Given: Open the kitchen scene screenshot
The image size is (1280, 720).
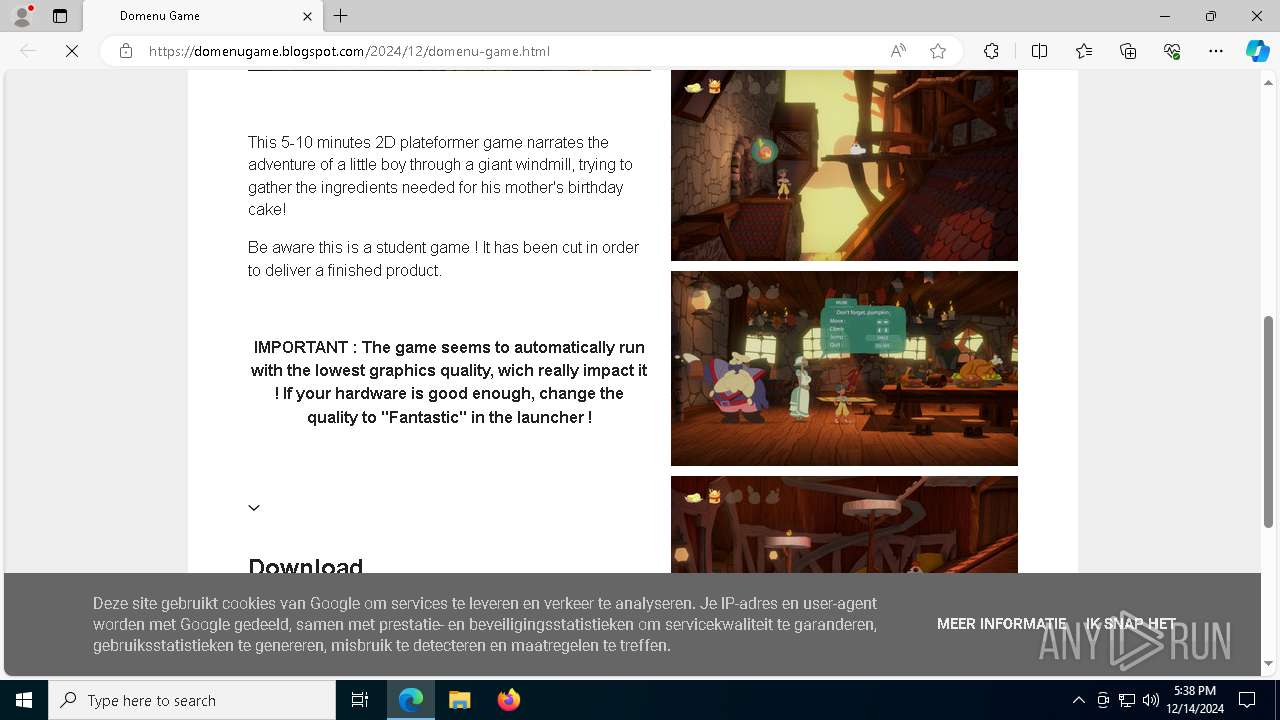Looking at the screenshot, I should click(844, 368).
